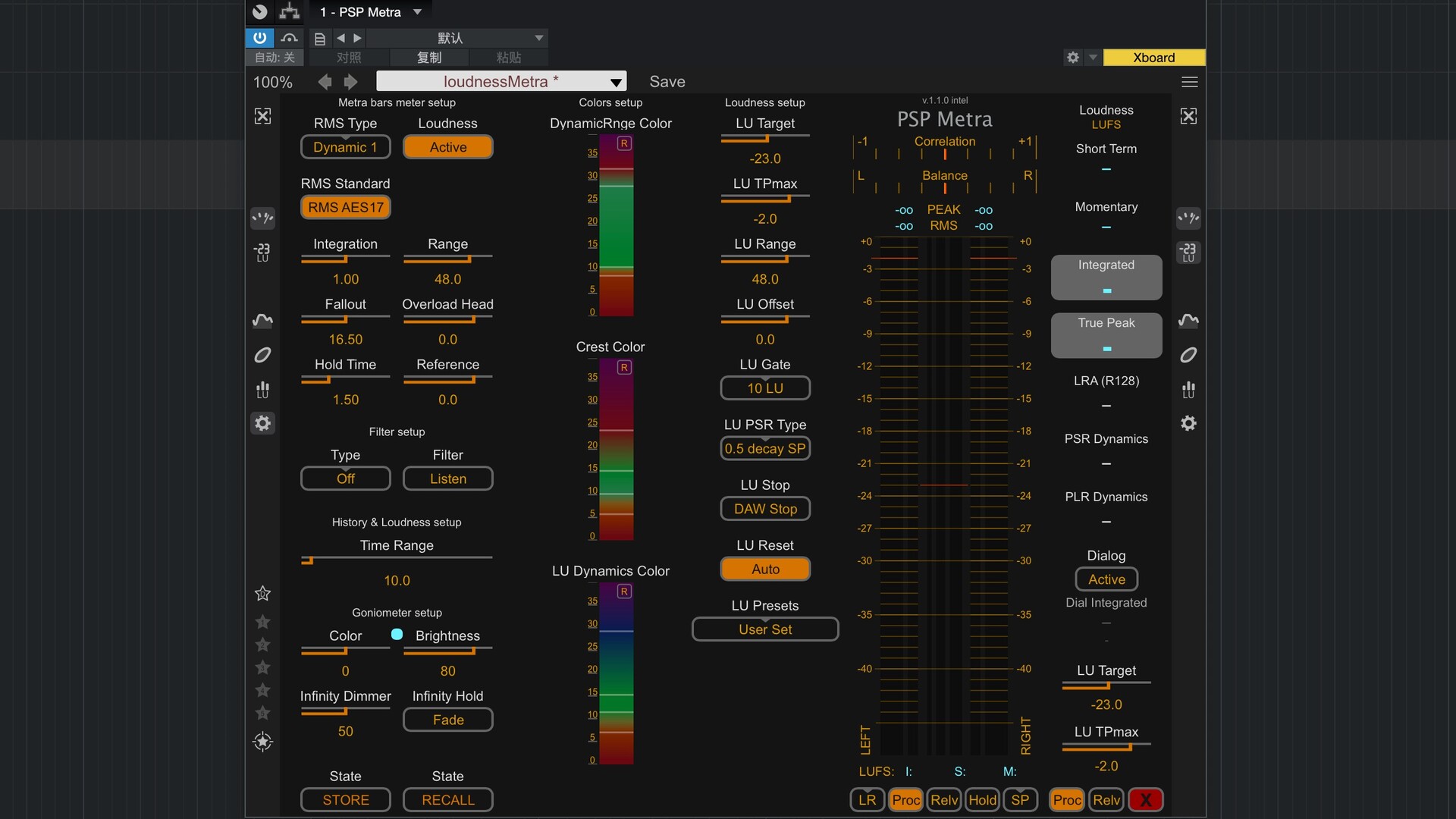This screenshot has width=1456, height=819.
Task: Click the left -23 LU loudness icon
Action: pyautogui.click(x=262, y=252)
